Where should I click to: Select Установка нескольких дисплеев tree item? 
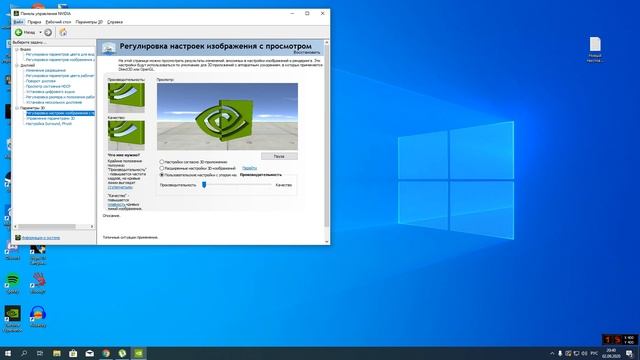coord(54,102)
